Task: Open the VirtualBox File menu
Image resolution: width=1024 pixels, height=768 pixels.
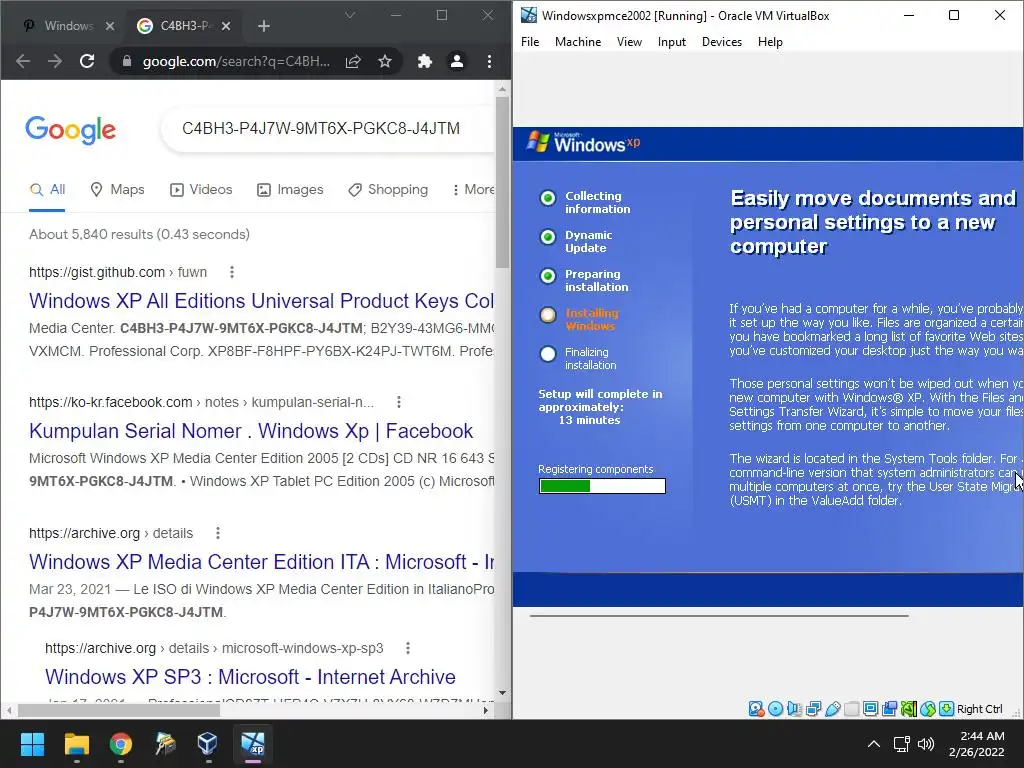Action: pos(530,42)
